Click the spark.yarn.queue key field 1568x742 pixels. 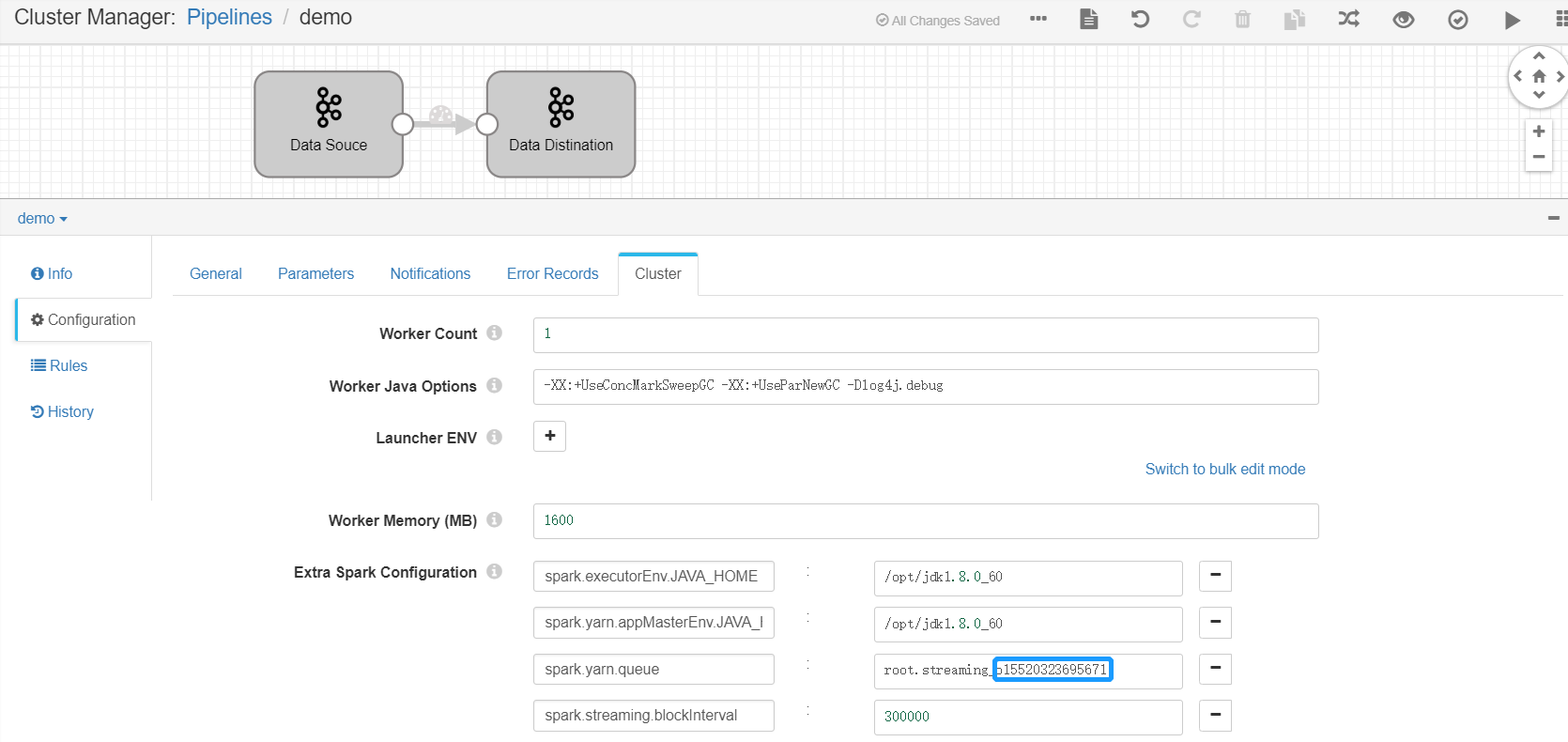(x=653, y=669)
